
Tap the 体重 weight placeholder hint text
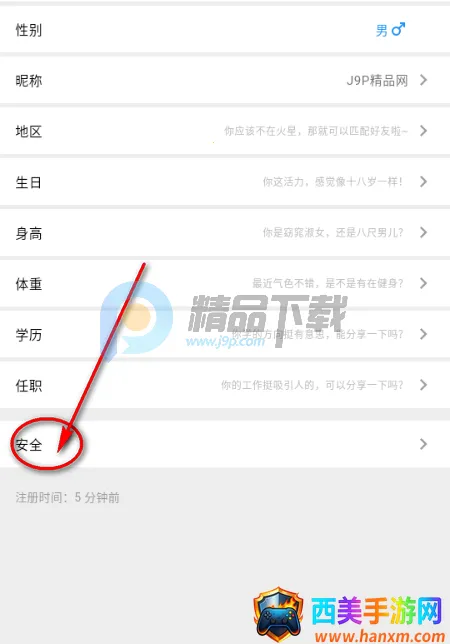tap(328, 283)
